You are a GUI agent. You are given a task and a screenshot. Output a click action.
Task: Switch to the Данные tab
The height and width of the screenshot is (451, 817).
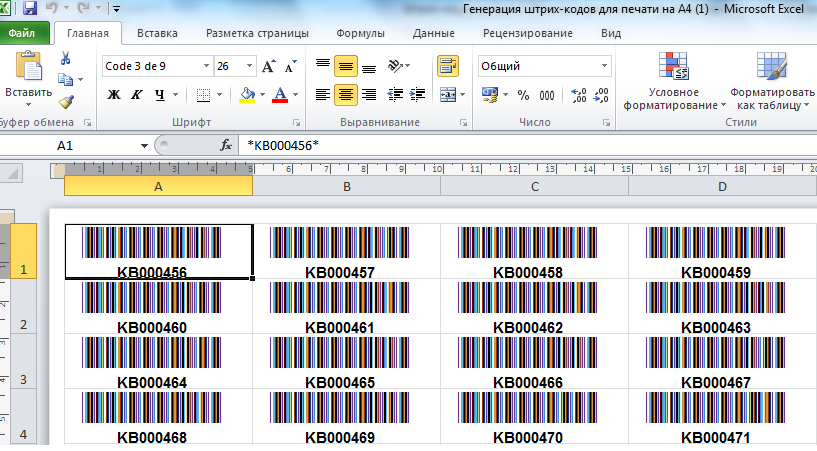(434, 33)
